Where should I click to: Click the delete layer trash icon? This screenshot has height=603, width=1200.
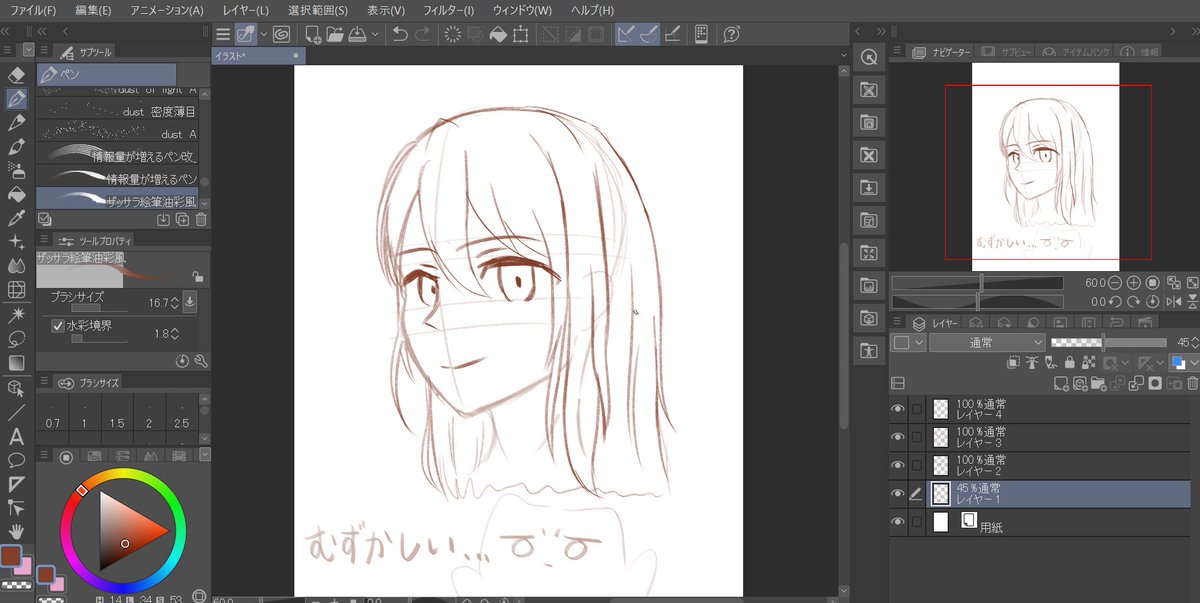[x=1191, y=383]
